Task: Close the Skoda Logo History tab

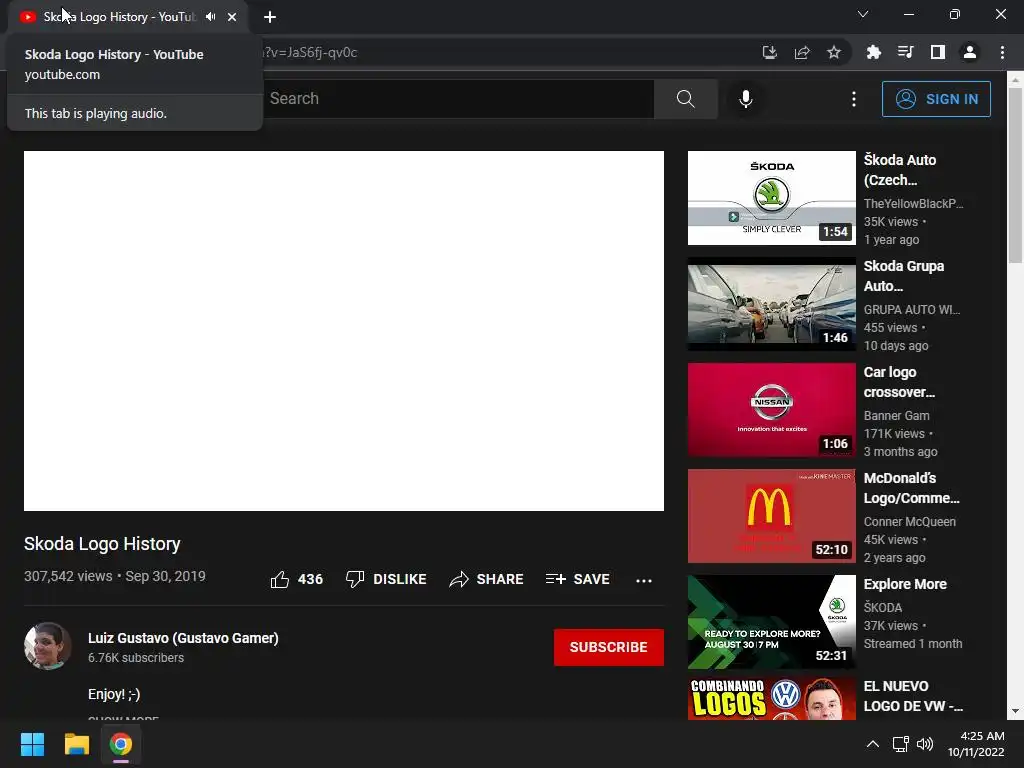Action: (x=232, y=17)
